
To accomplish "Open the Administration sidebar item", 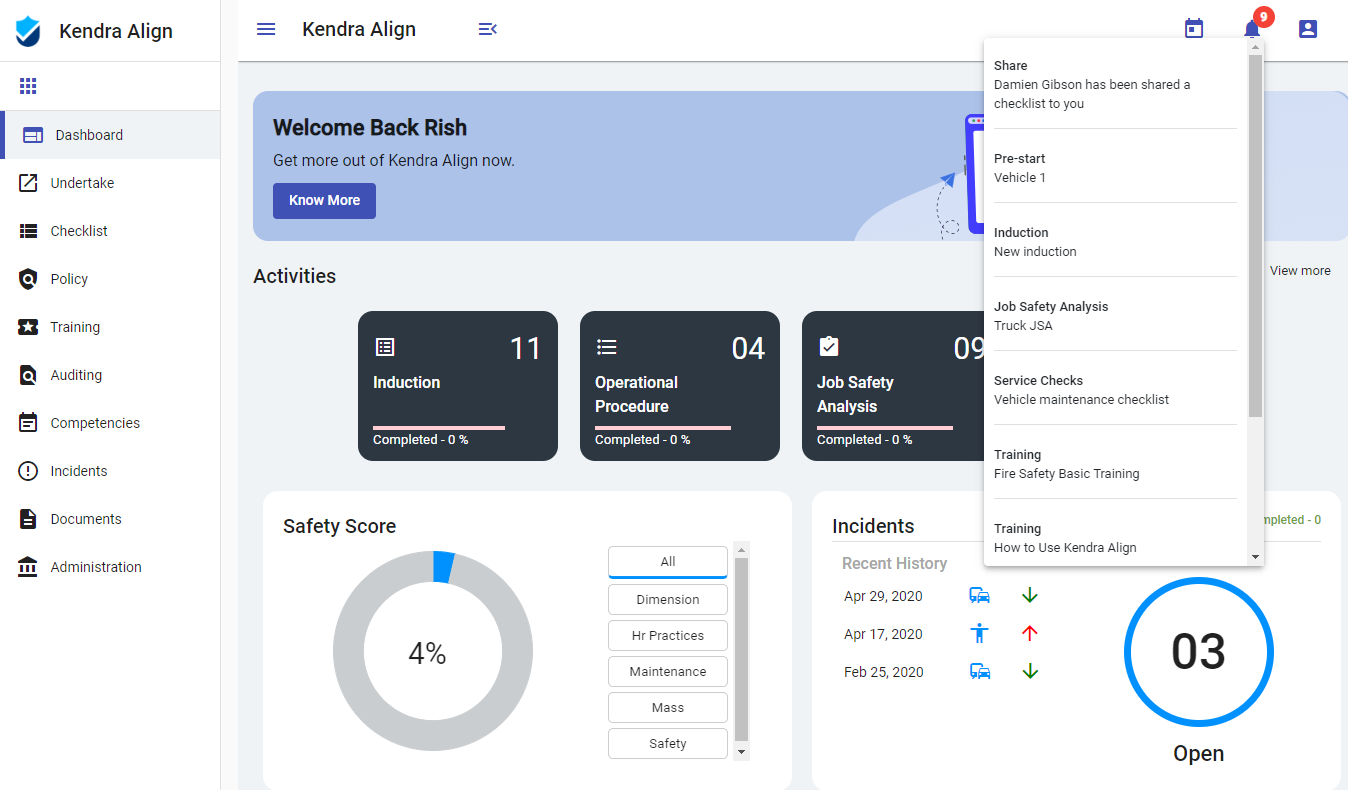I will tap(110, 567).
